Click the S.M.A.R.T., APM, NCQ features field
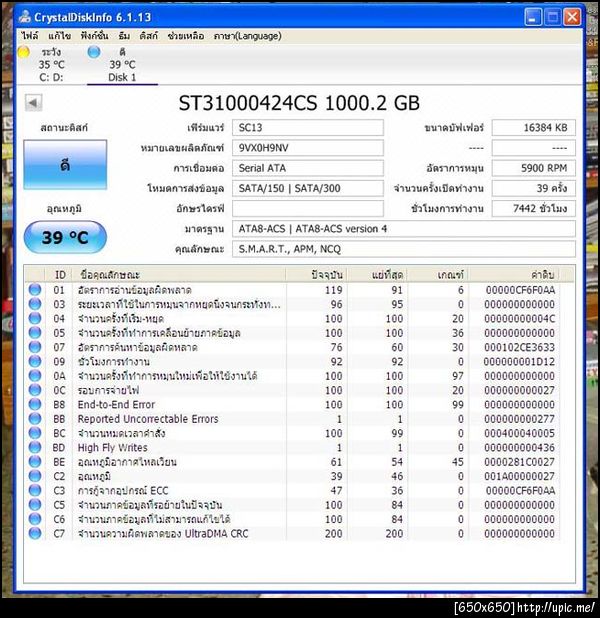Screen dimensions: 600x618 (404, 249)
